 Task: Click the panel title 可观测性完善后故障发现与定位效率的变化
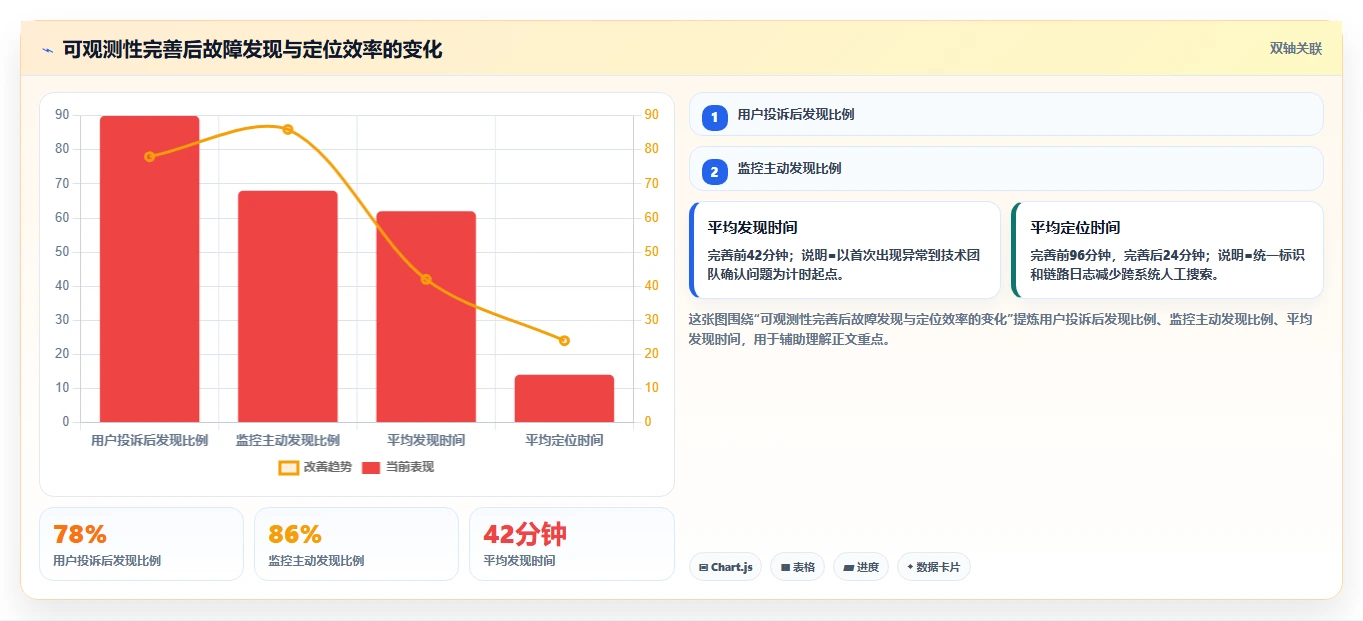252,49
